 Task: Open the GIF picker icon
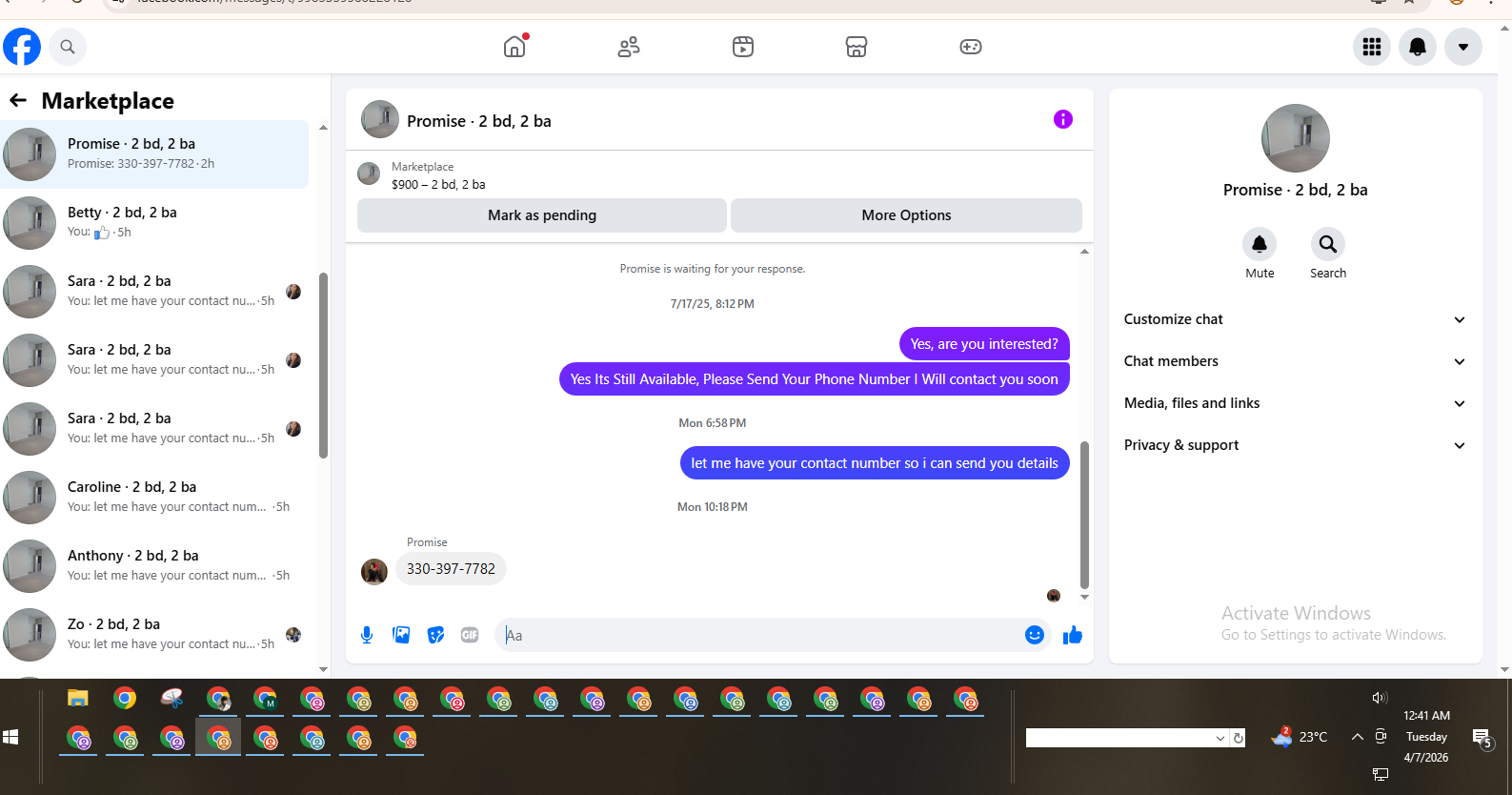pyautogui.click(x=470, y=635)
